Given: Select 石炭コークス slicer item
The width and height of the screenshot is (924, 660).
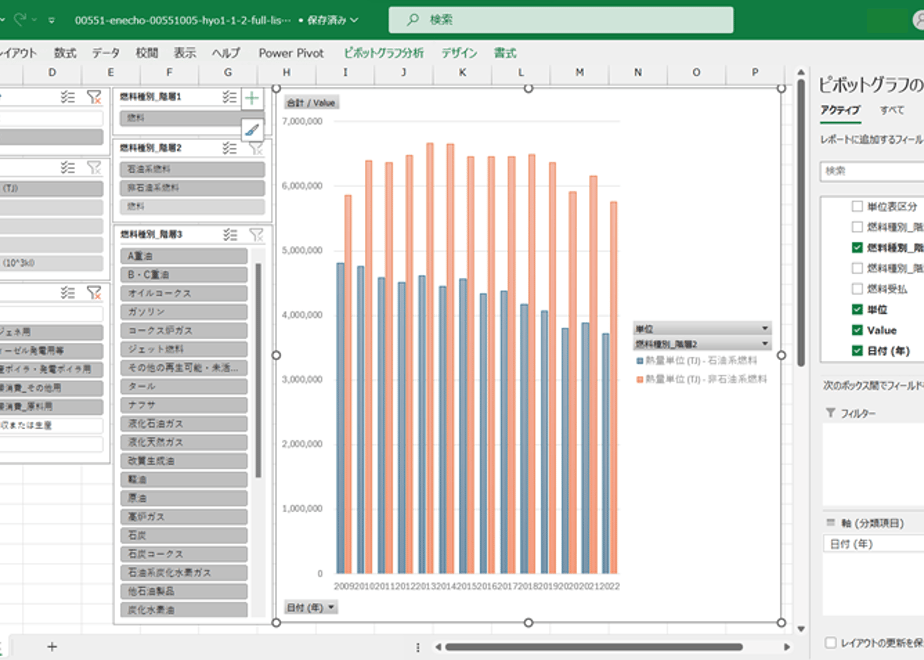Looking at the screenshot, I should (x=184, y=554).
